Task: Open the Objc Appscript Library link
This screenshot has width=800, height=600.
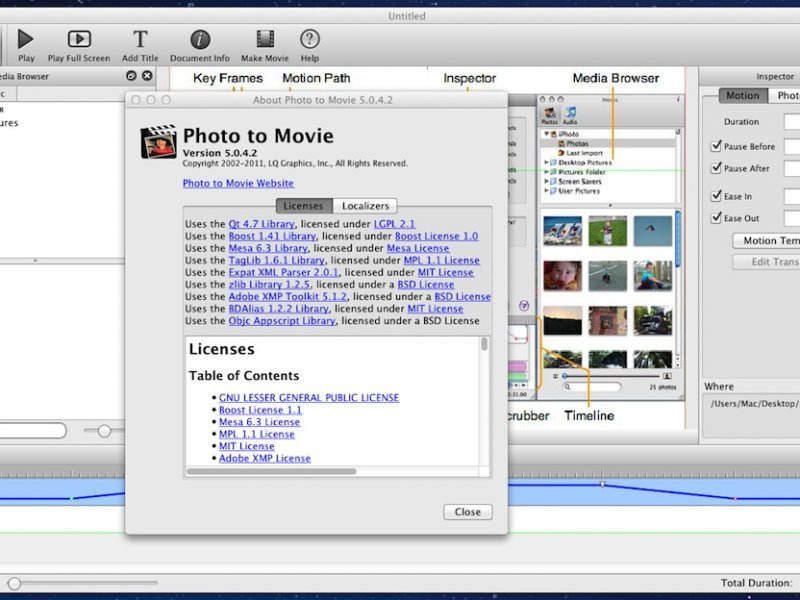Action: point(282,321)
